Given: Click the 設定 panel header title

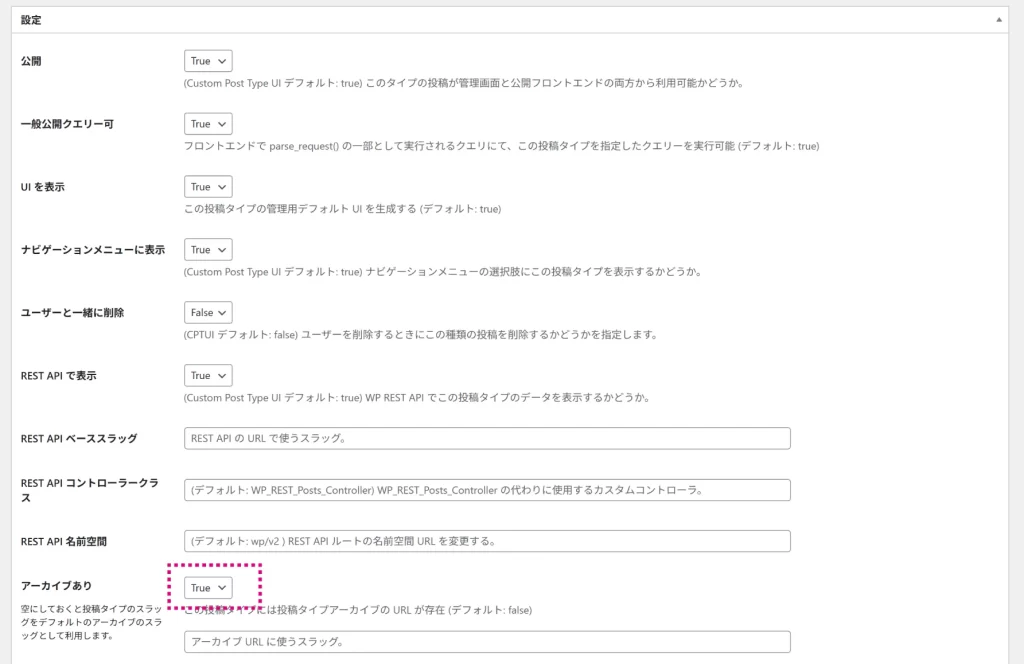Looking at the screenshot, I should (x=31, y=20).
